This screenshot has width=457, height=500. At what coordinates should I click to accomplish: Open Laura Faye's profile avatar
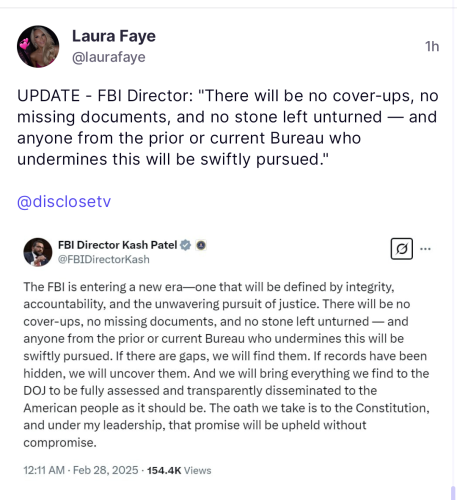38,46
